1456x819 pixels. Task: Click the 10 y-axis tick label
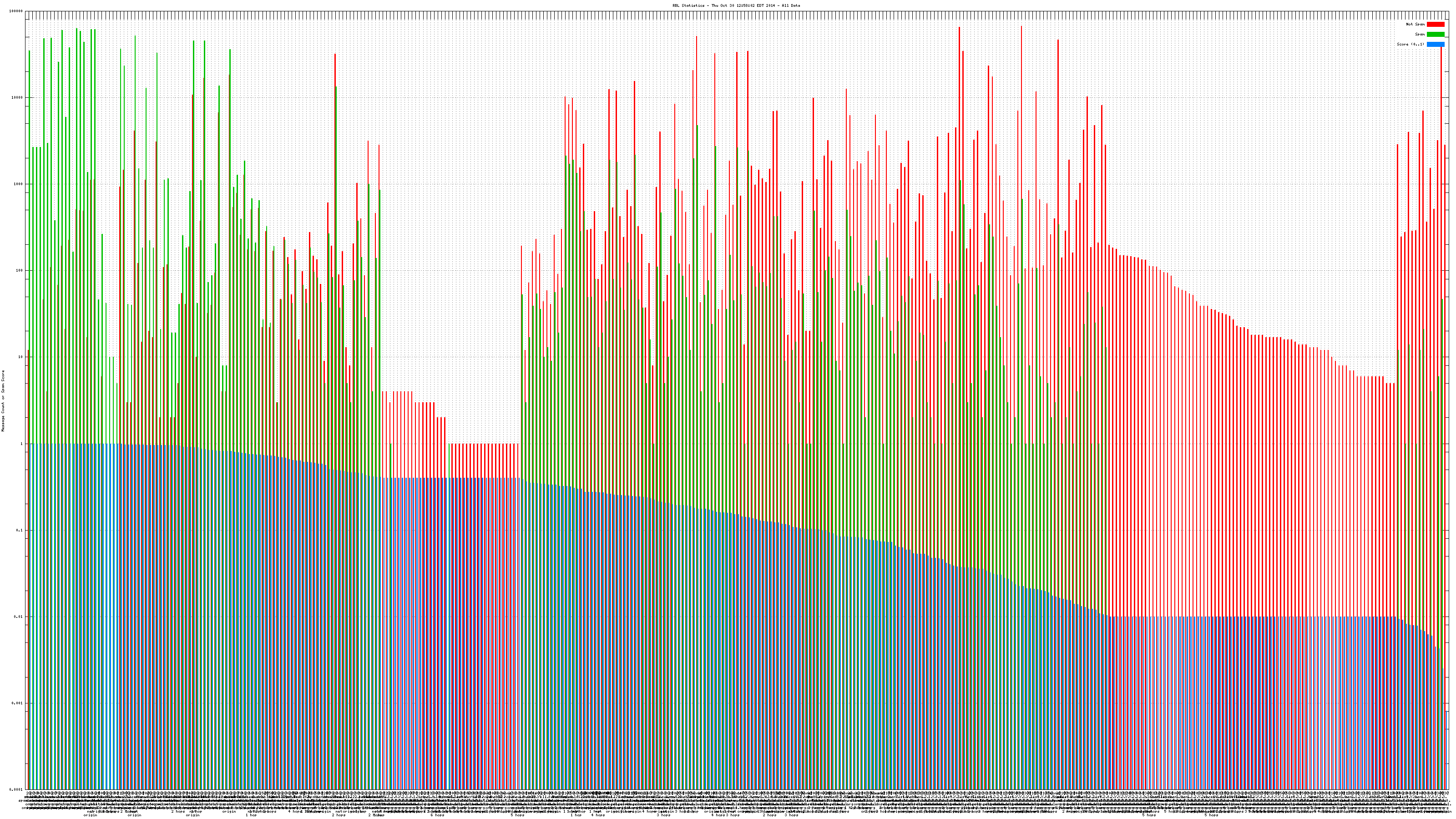[21, 357]
